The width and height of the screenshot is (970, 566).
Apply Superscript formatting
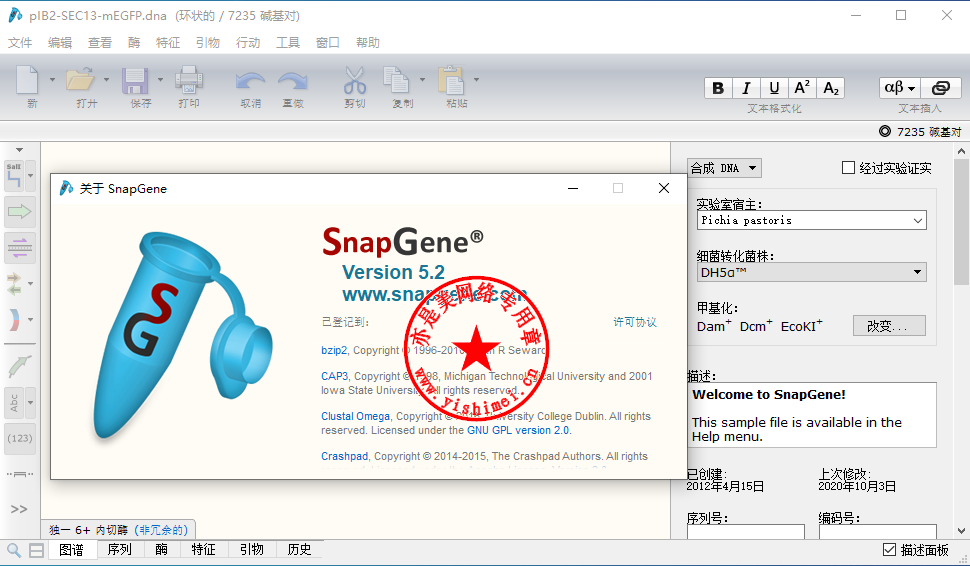pos(802,88)
